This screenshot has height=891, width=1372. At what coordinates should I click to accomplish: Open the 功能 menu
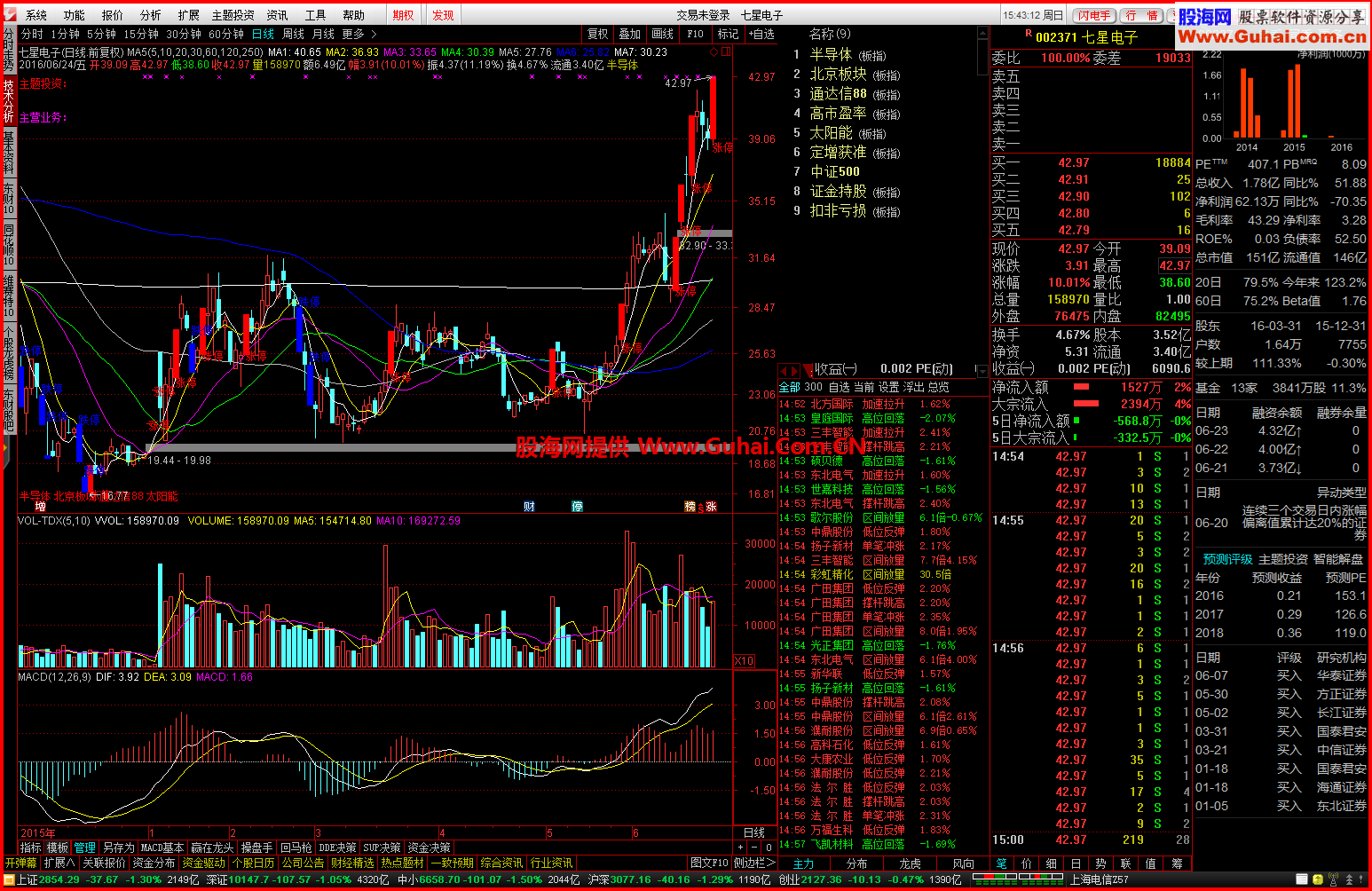75,15
